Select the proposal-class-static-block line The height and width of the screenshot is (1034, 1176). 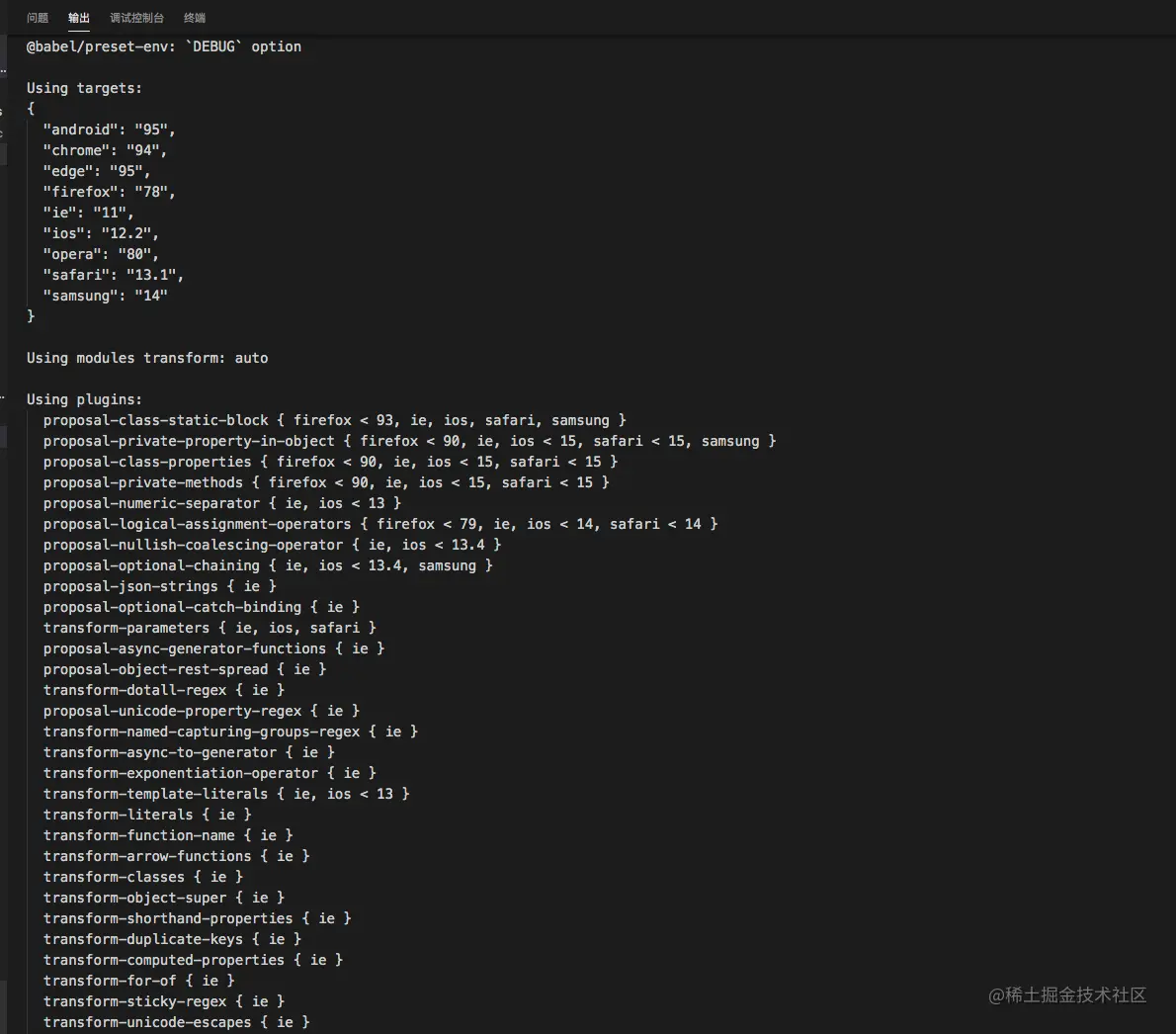coord(334,420)
